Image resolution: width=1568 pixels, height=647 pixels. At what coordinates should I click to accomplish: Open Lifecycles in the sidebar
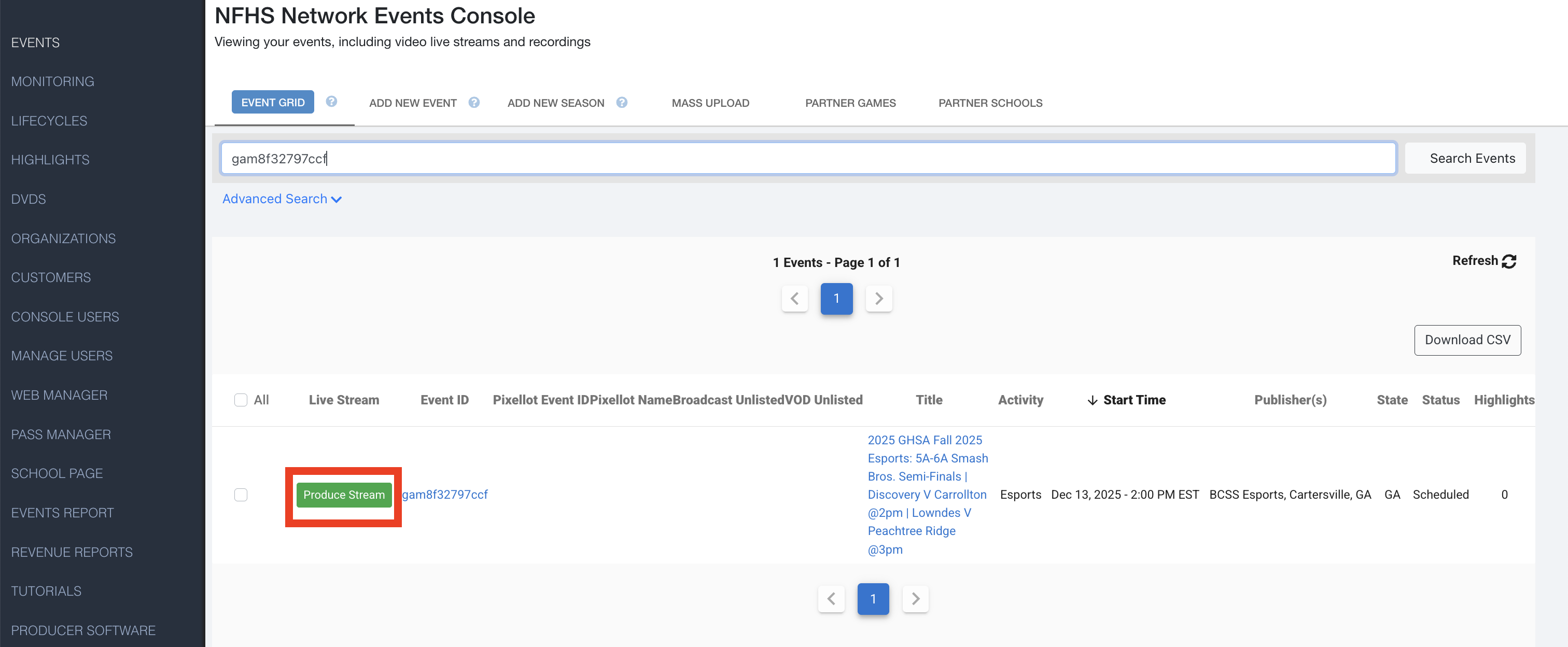49,120
